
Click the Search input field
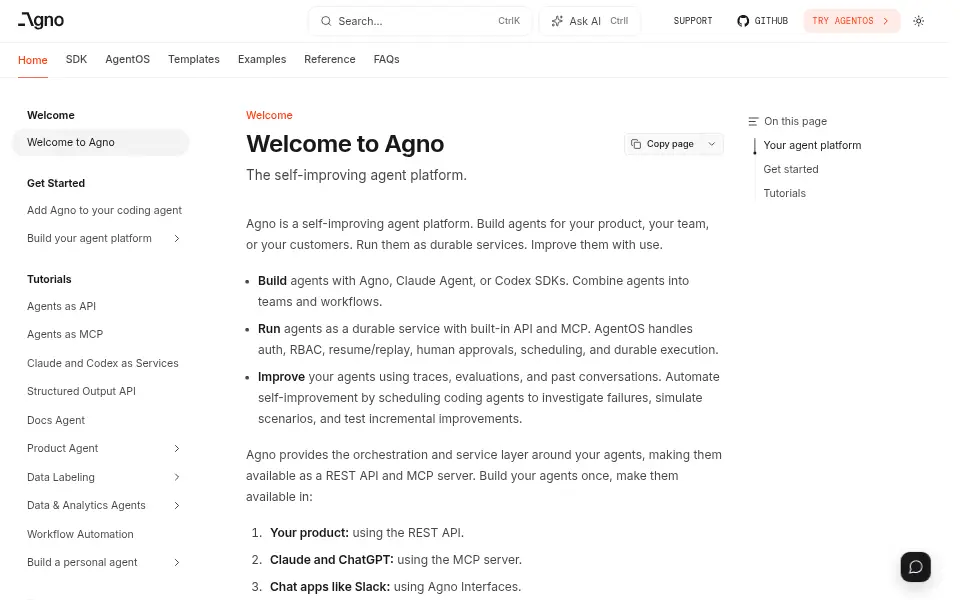pos(420,21)
